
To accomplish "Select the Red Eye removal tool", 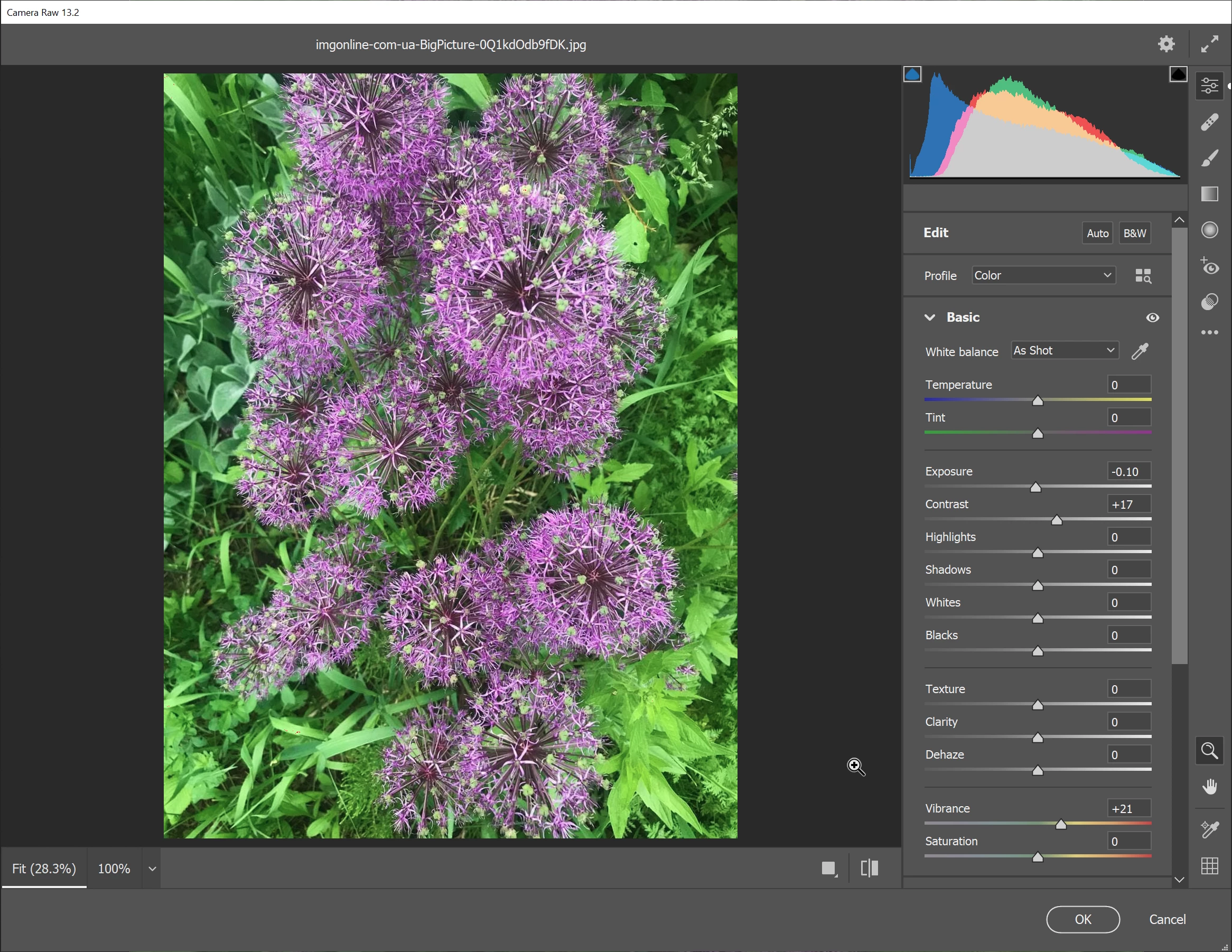I will [1209, 266].
